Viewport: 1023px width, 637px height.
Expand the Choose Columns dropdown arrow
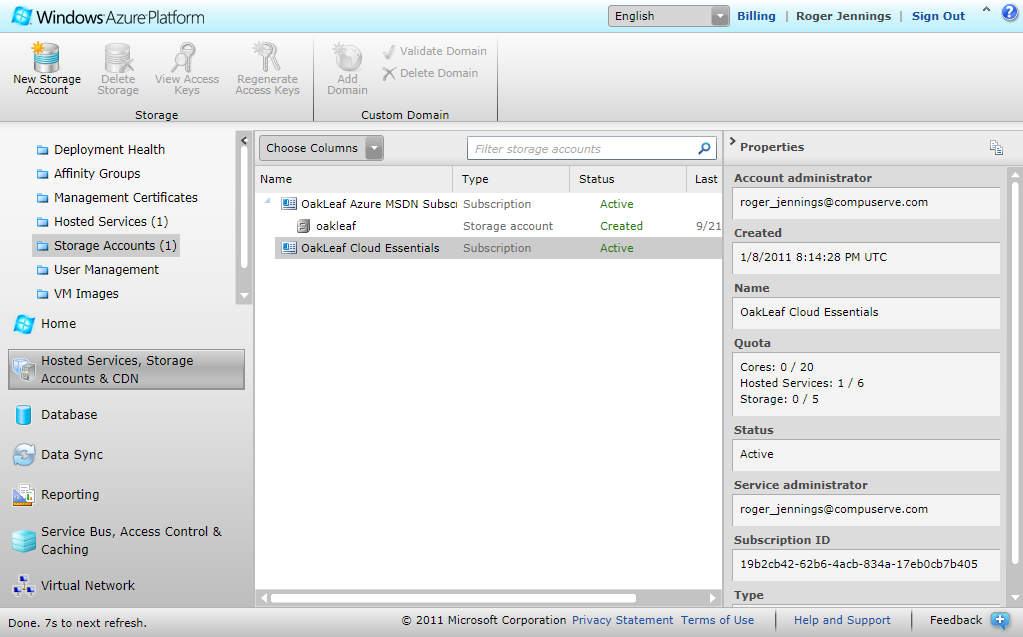(374, 148)
